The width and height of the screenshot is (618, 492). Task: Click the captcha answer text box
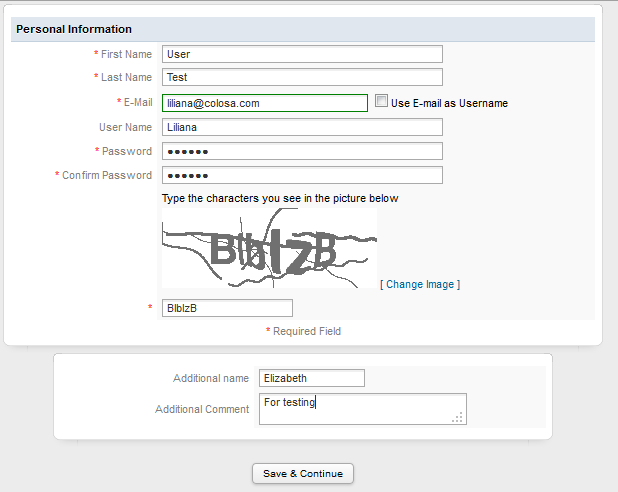point(227,308)
